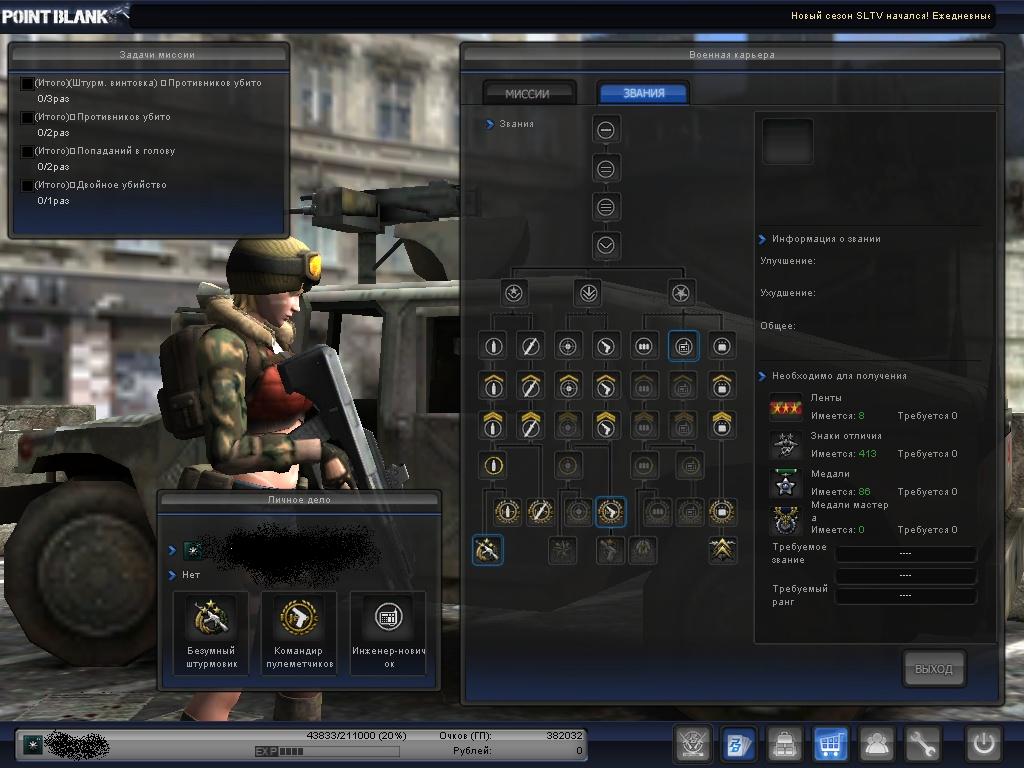Click the Задачи миссии panel title
The height and width of the screenshot is (768, 1024).
(157, 55)
